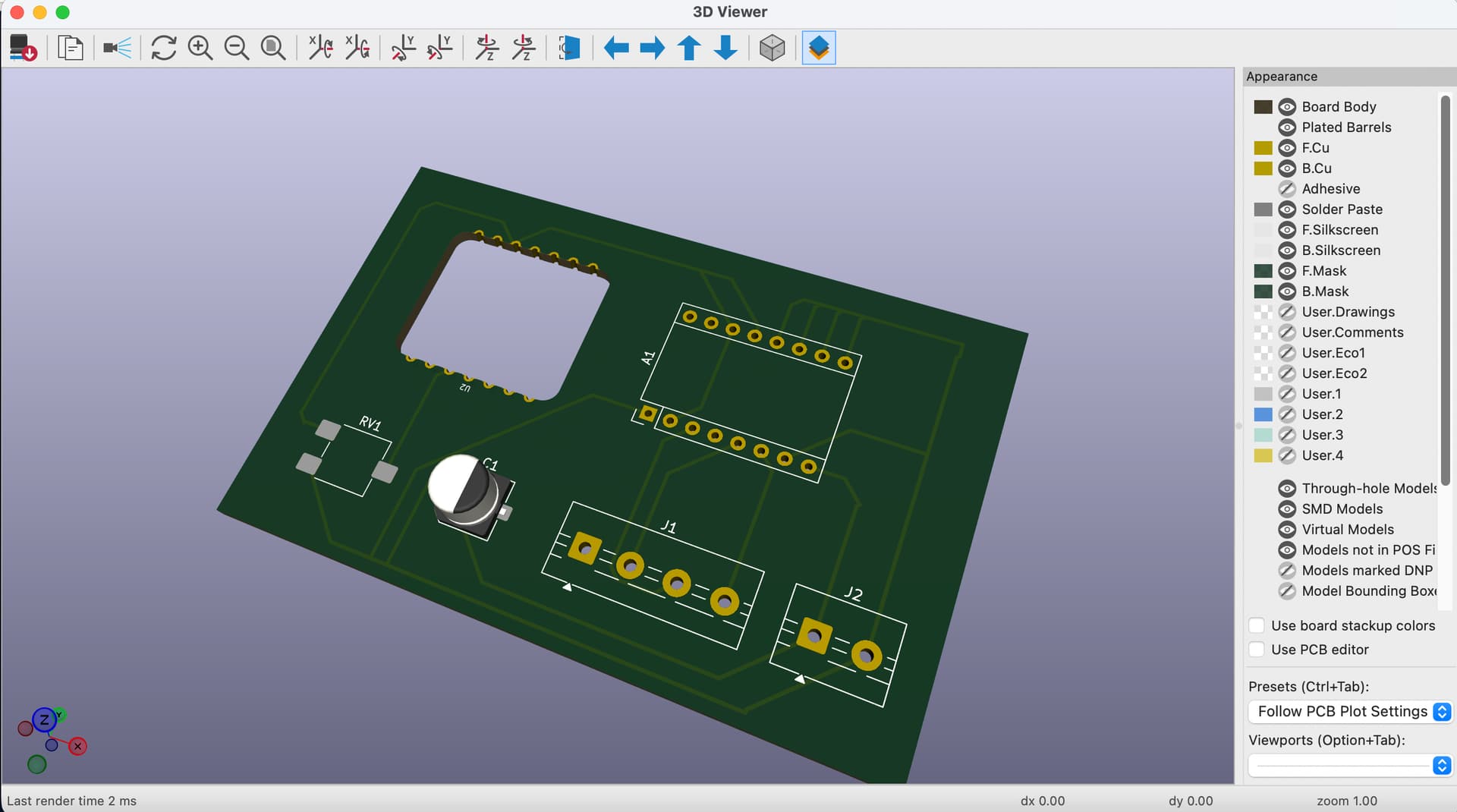Rotate Z clockwise

pos(486,48)
